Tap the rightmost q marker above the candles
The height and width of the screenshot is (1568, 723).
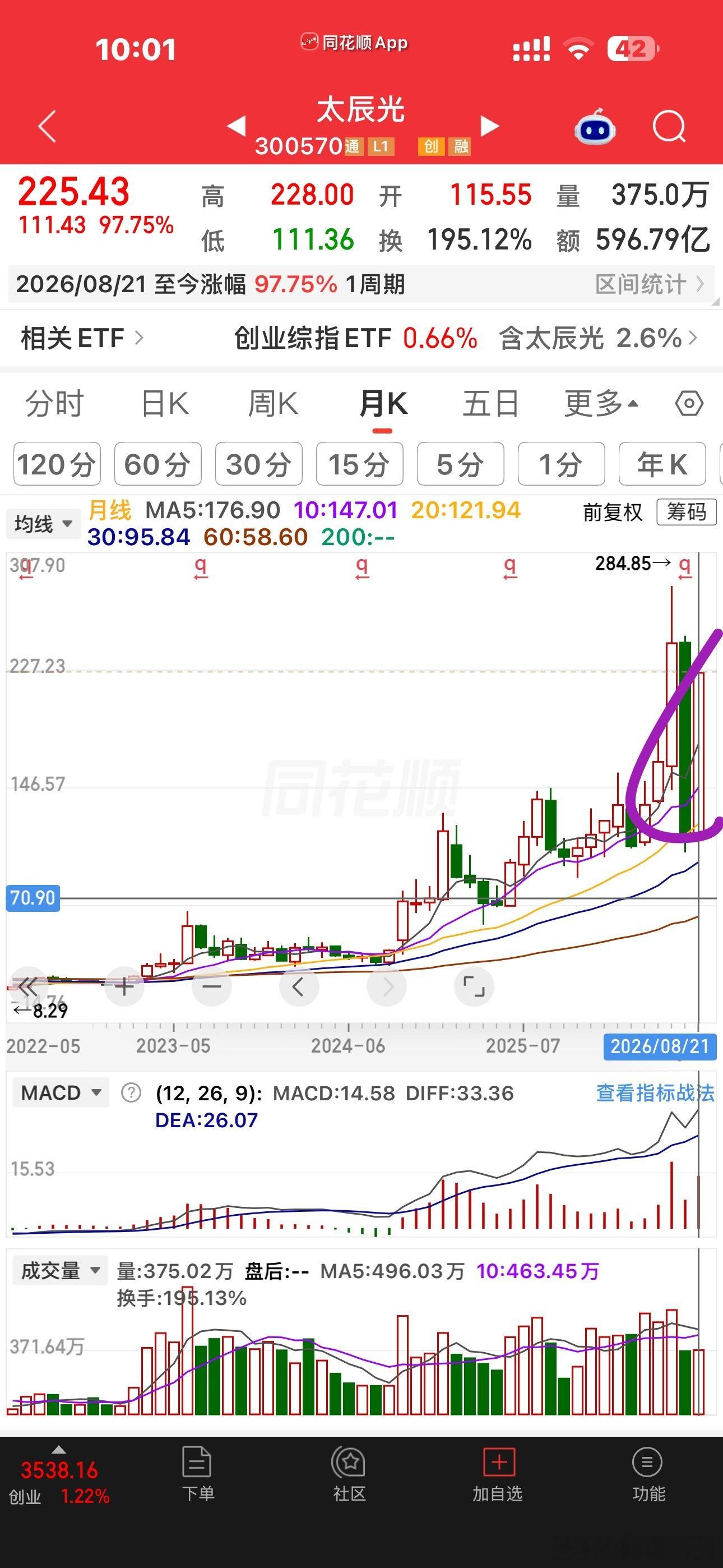[685, 568]
